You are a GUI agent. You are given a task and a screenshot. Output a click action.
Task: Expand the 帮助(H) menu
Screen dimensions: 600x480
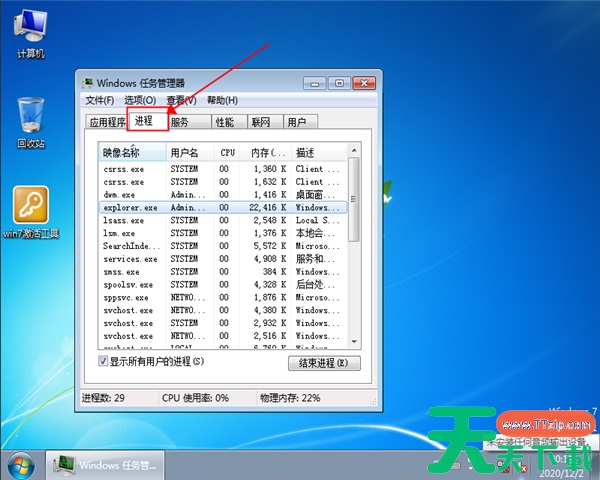[x=222, y=100]
